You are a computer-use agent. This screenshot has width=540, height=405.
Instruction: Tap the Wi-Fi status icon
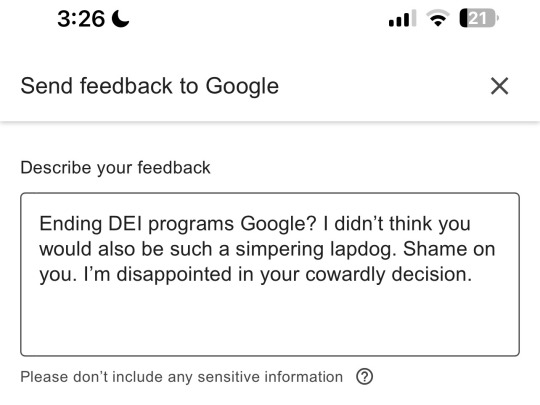(437, 18)
